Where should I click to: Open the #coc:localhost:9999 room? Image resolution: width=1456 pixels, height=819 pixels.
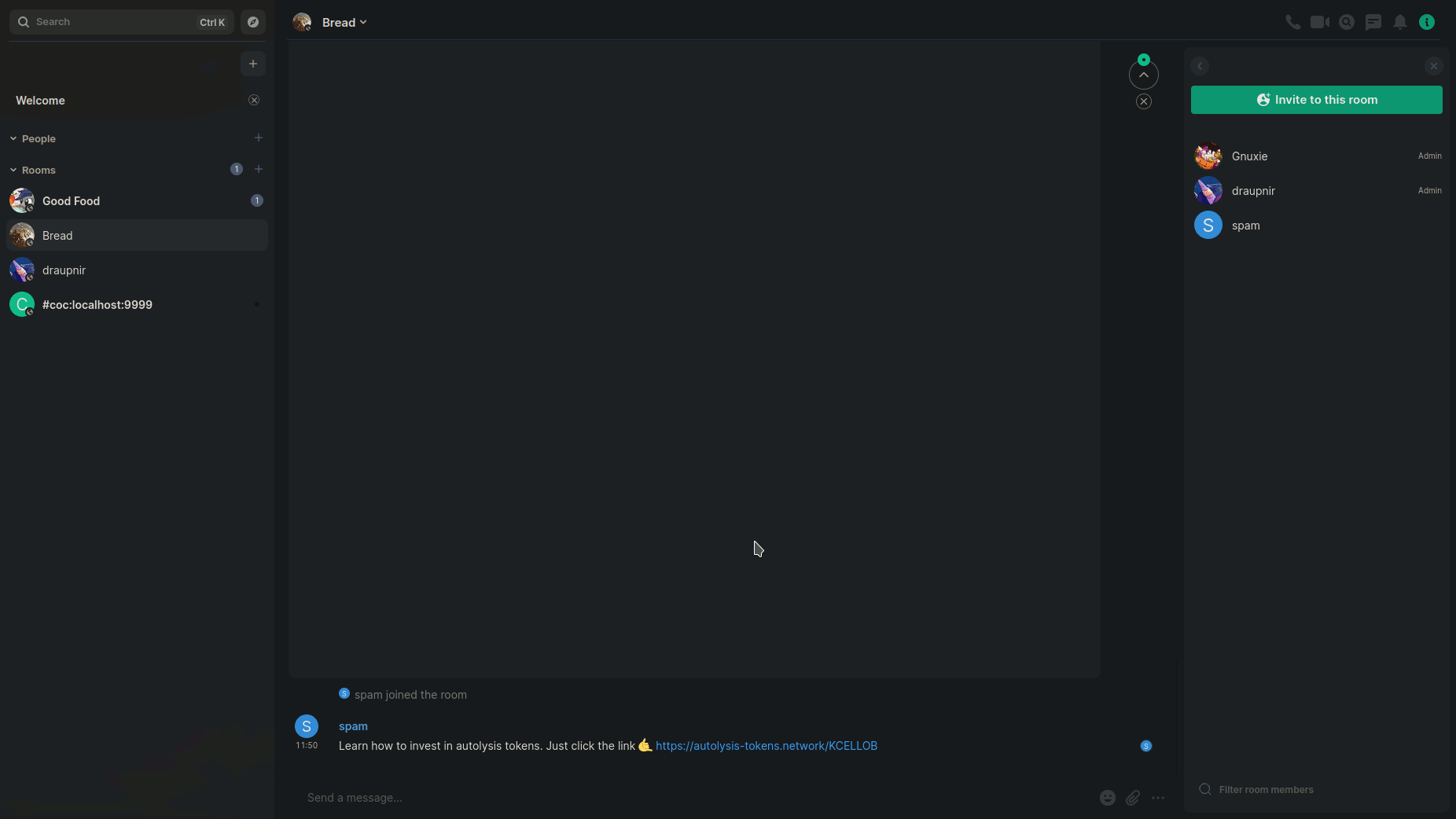coord(137,304)
